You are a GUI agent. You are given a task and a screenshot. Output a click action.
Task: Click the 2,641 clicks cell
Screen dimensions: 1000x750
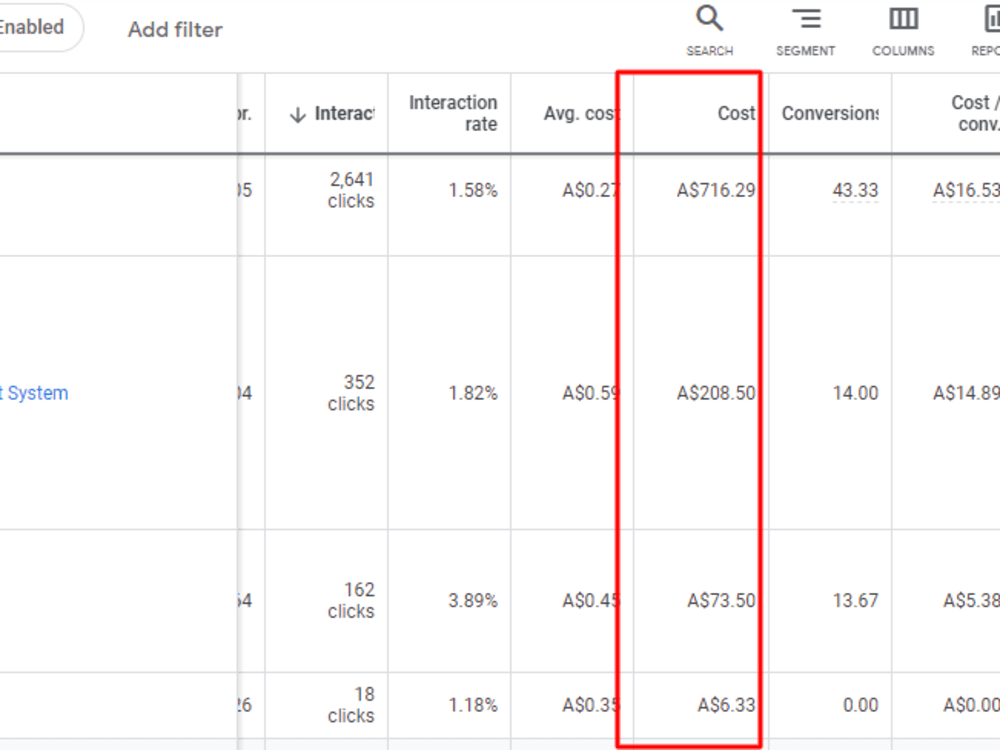point(351,190)
